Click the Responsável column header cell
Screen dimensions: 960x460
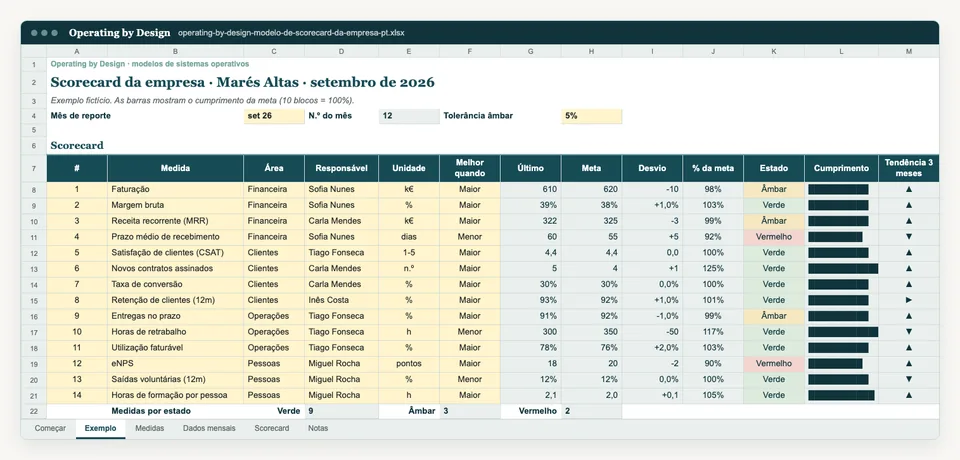(x=341, y=168)
